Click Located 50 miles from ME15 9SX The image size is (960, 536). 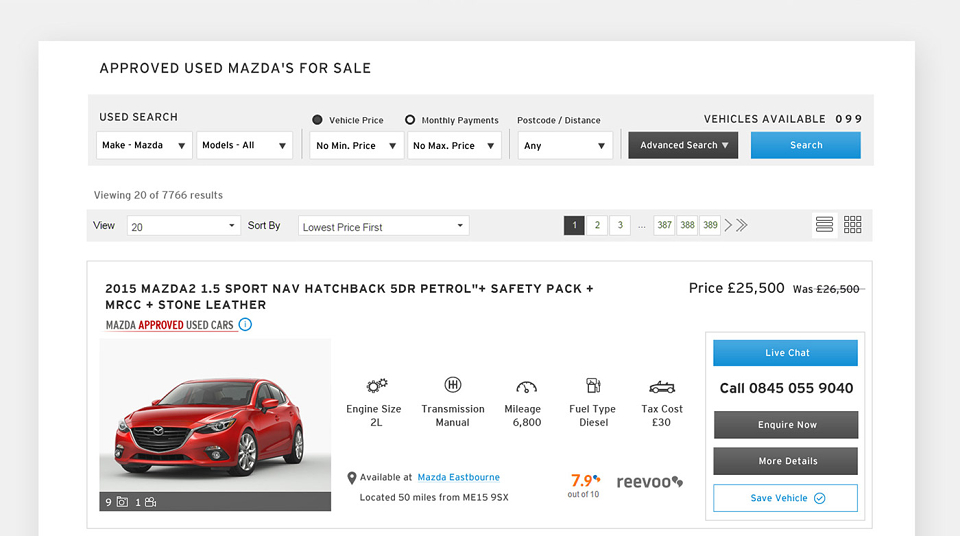(434, 497)
